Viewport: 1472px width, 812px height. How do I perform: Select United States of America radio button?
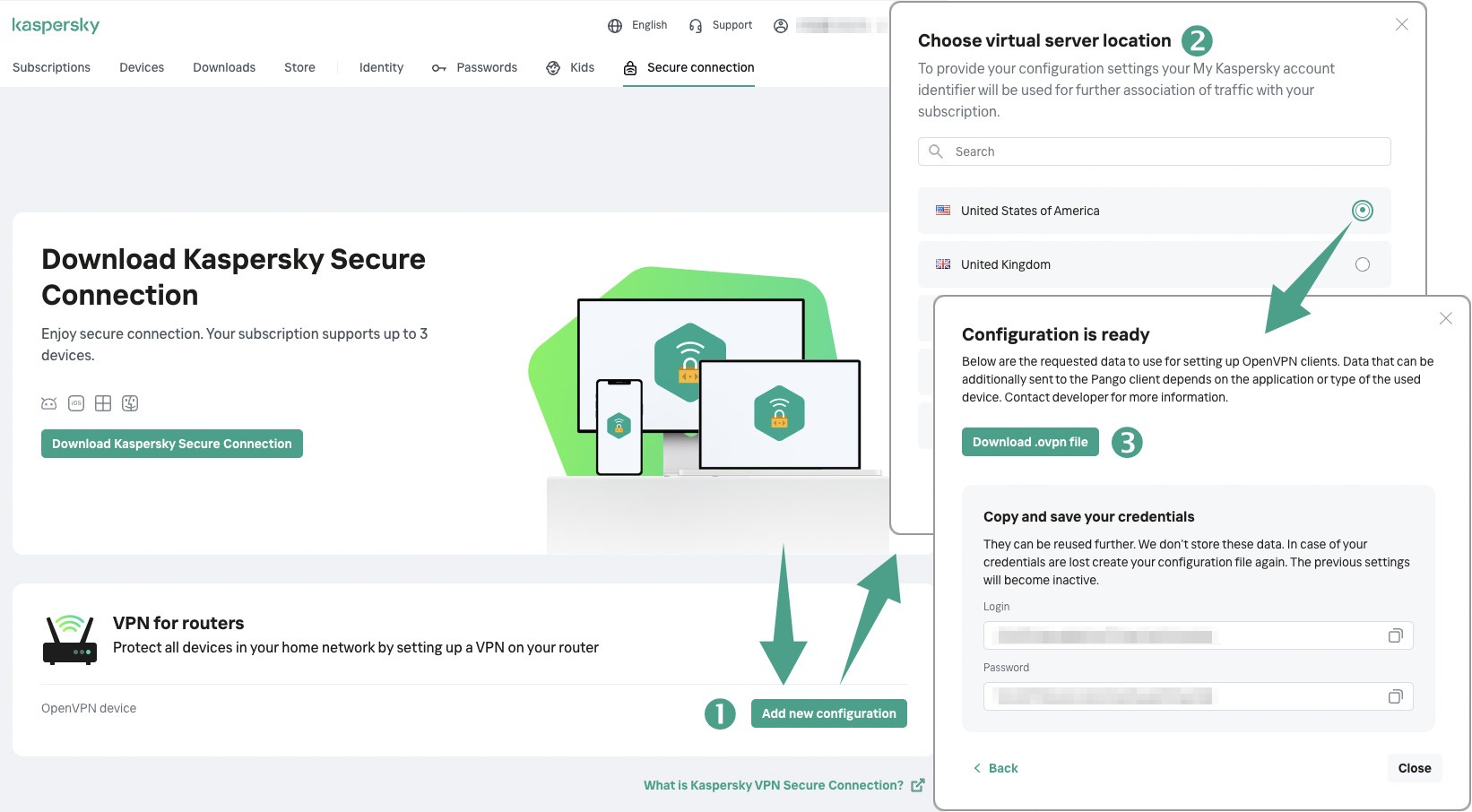pos(1363,211)
